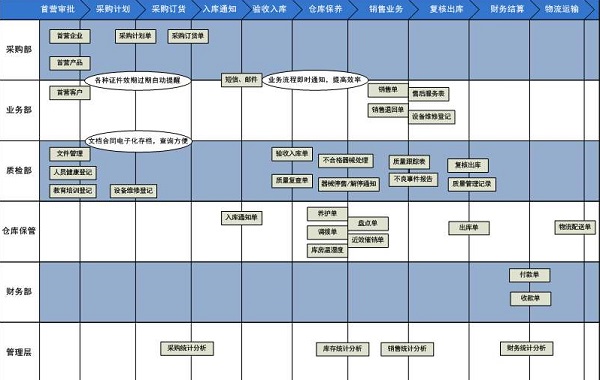This screenshot has height=380, width=600.
Task: Click the 业务流程即时通知 ellipse
Action: tap(315, 80)
